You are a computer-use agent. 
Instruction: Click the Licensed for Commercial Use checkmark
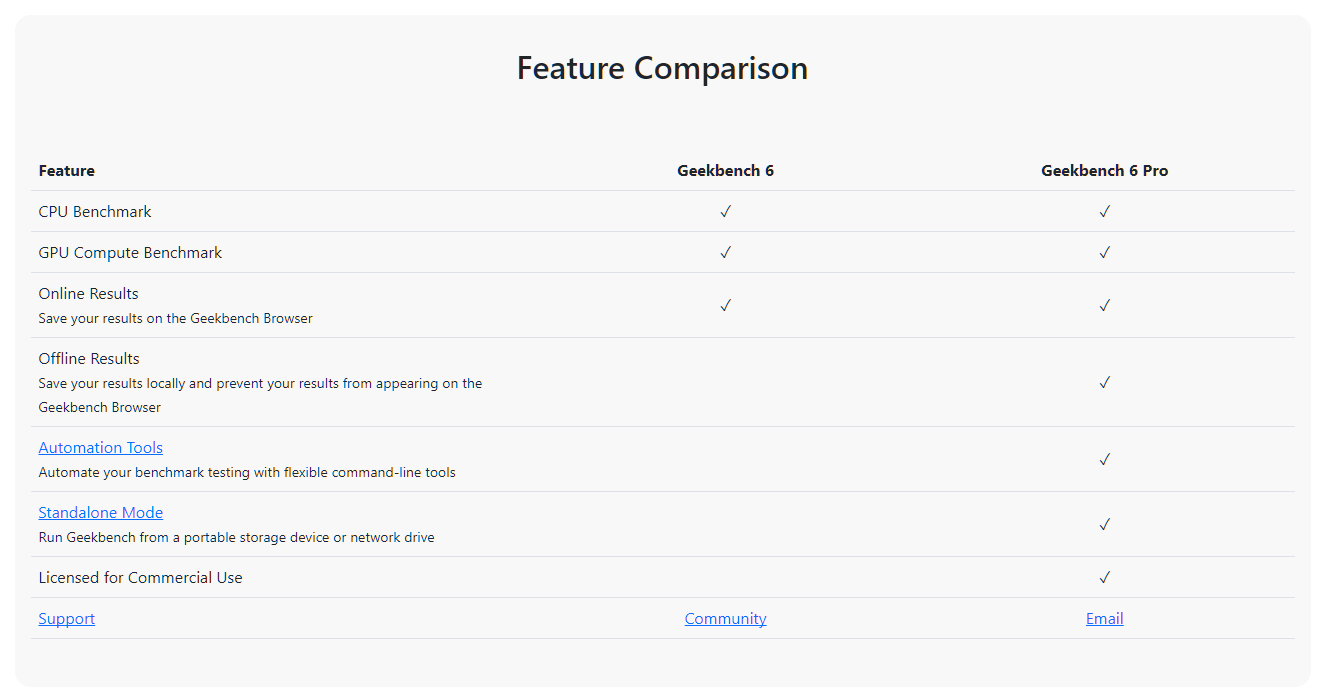(x=1104, y=578)
